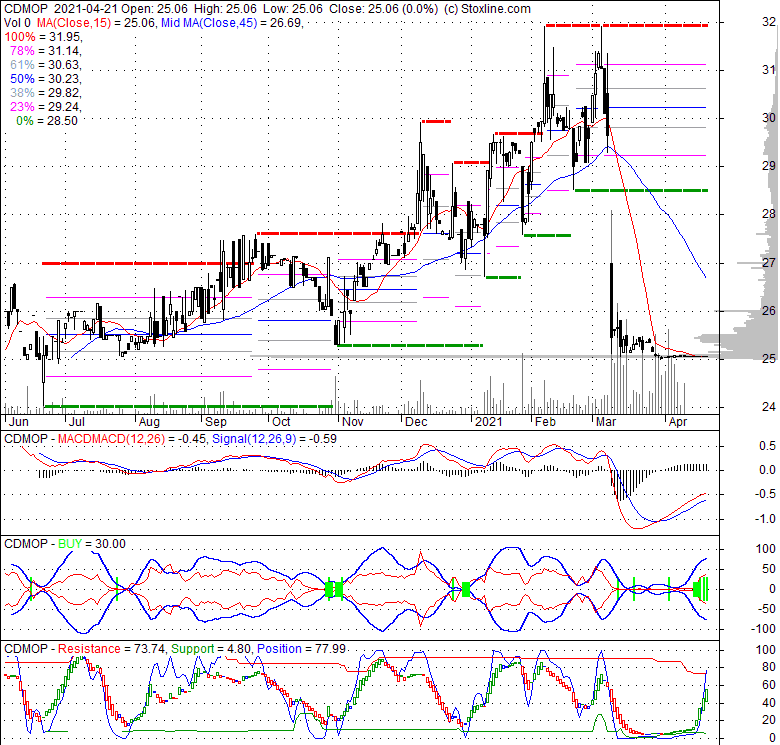
Task: Click the Jun month label on time axis
Action: tap(19, 422)
